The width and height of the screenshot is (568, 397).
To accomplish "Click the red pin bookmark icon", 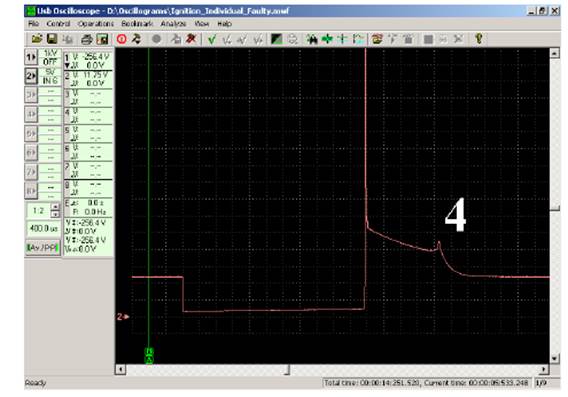I will [191, 39].
